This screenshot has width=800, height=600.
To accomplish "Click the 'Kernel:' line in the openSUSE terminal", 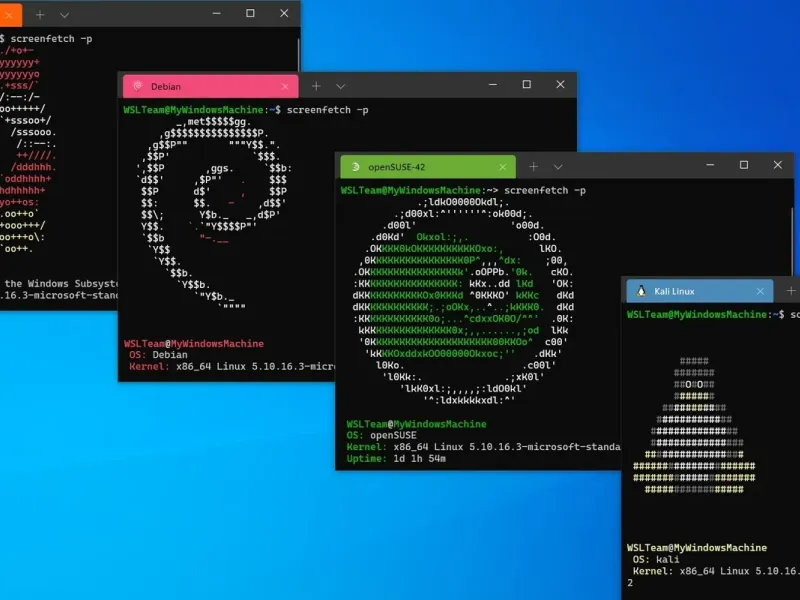I will tap(483, 447).
